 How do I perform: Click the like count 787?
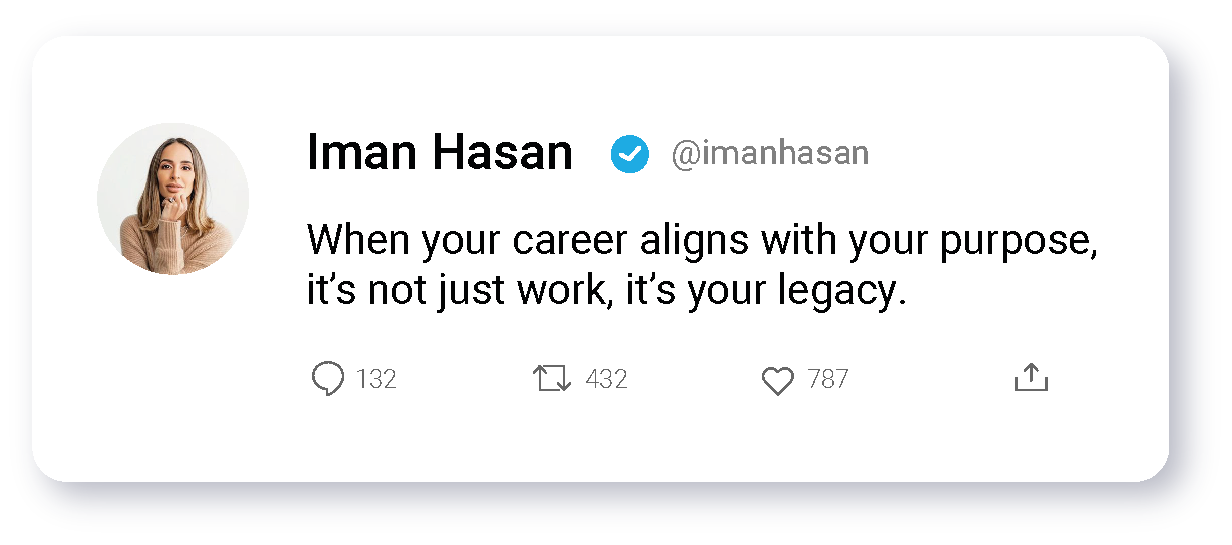click(x=828, y=380)
